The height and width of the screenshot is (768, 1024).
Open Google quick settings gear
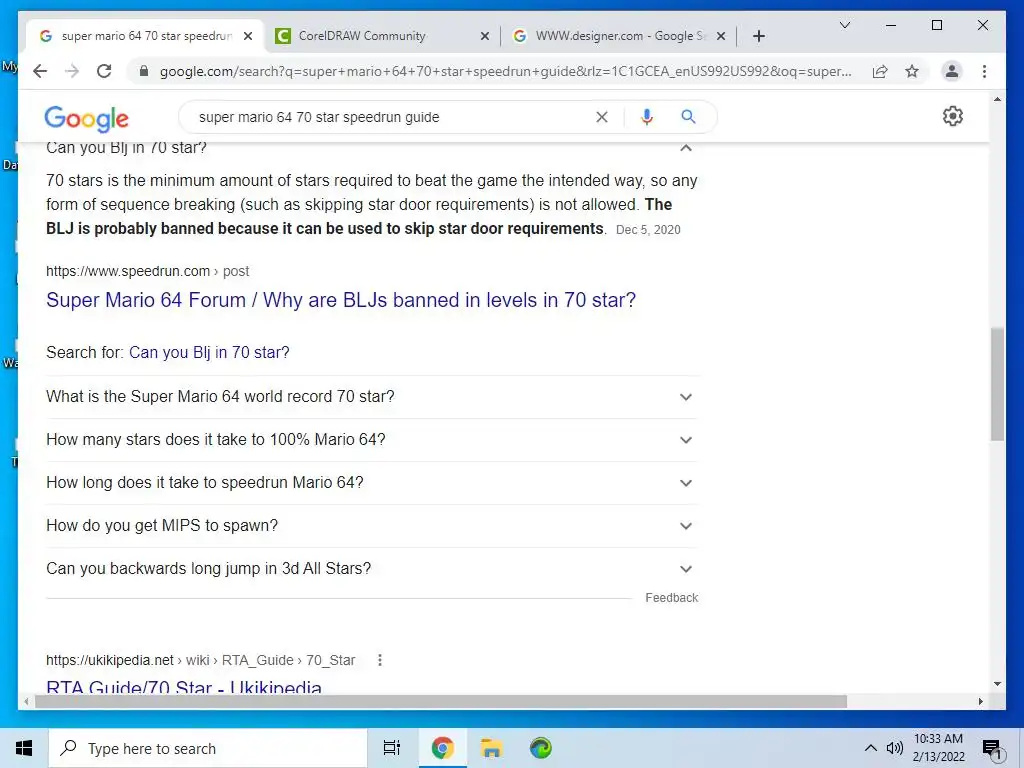coord(952,116)
